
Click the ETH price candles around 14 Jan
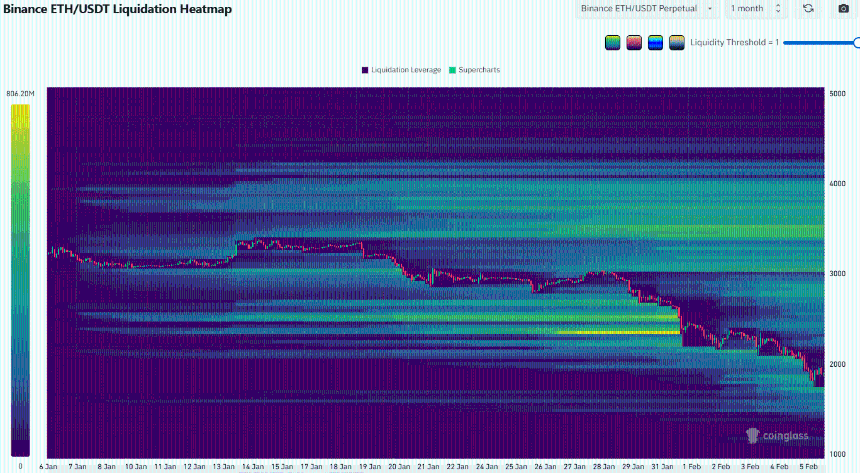[258, 242]
